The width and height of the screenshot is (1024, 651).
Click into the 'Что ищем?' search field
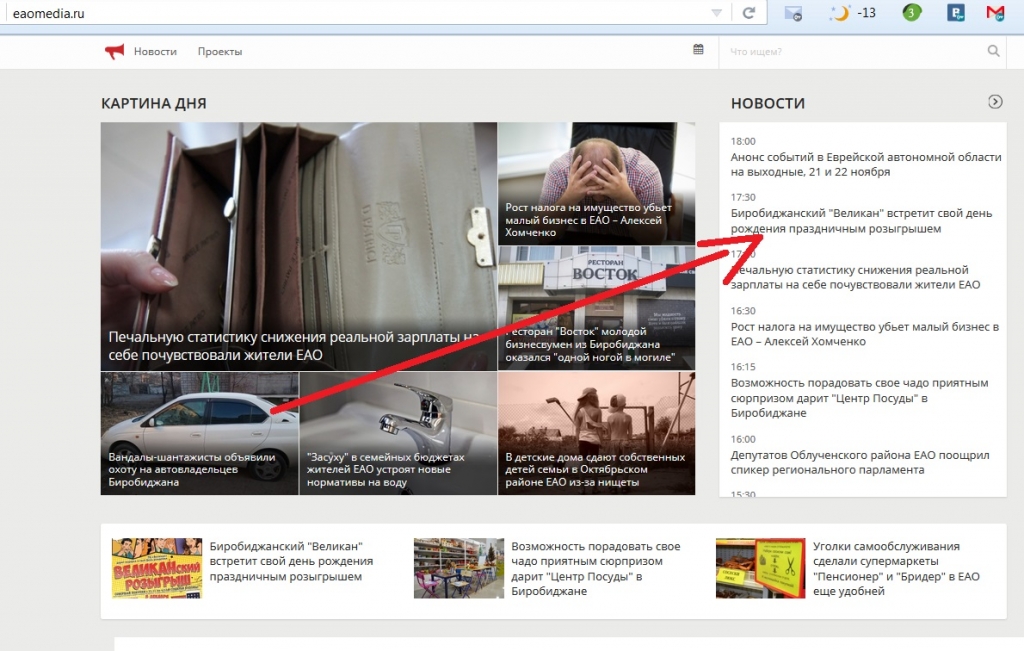coord(850,51)
